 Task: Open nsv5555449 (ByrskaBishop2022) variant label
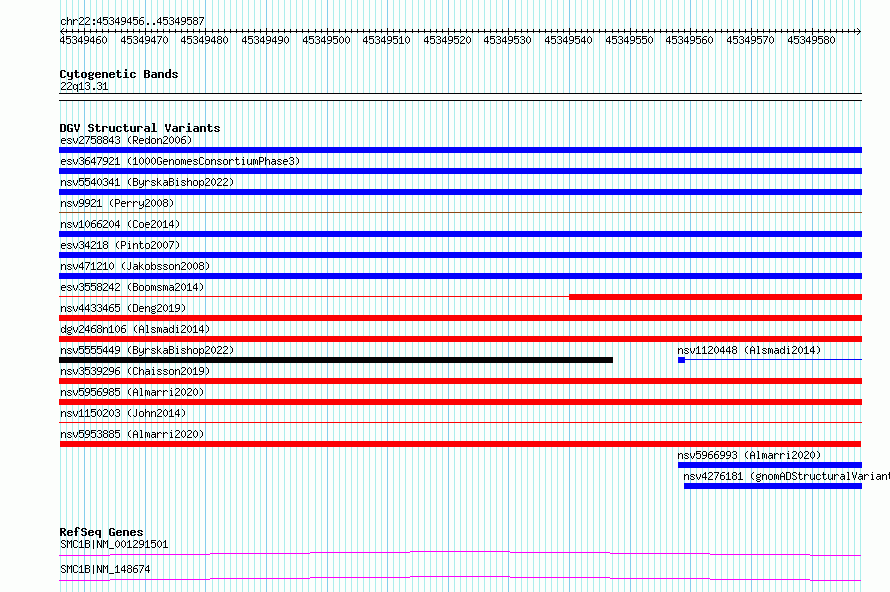point(147,350)
